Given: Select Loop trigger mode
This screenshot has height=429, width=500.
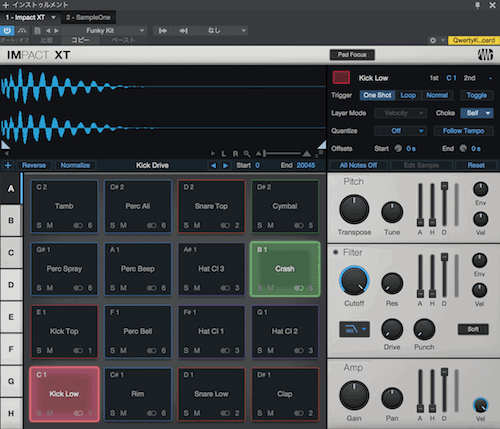Looking at the screenshot, I should click(408, 95).
